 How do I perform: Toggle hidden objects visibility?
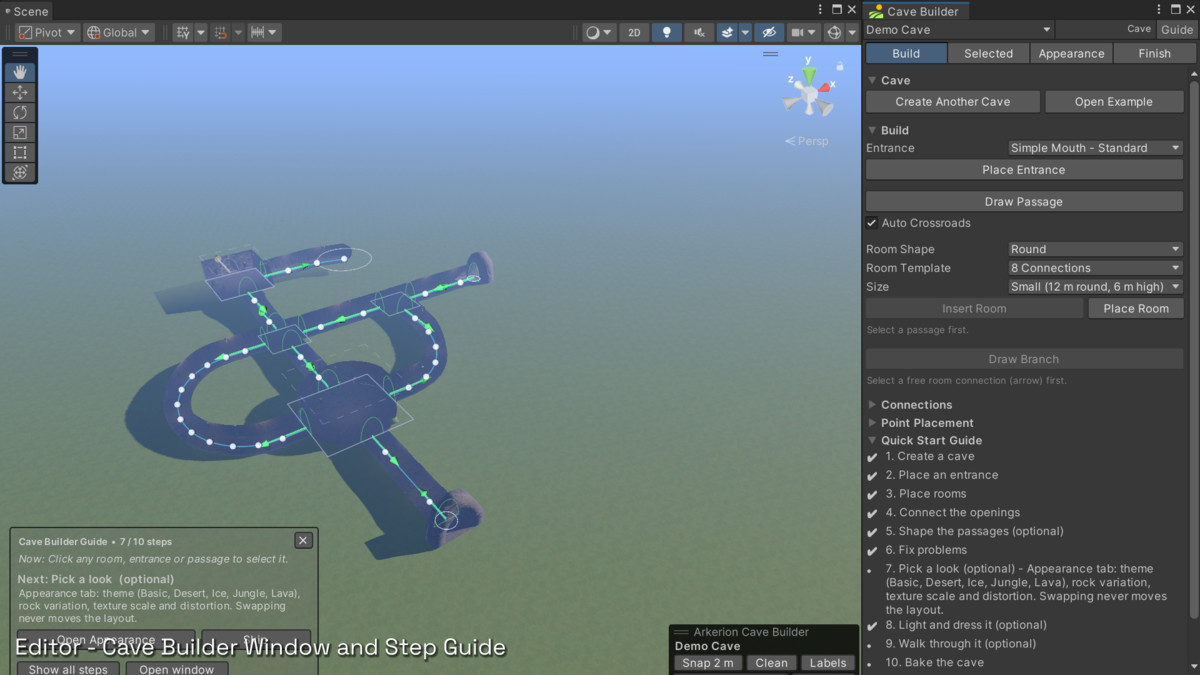click(x=768, y=32)
